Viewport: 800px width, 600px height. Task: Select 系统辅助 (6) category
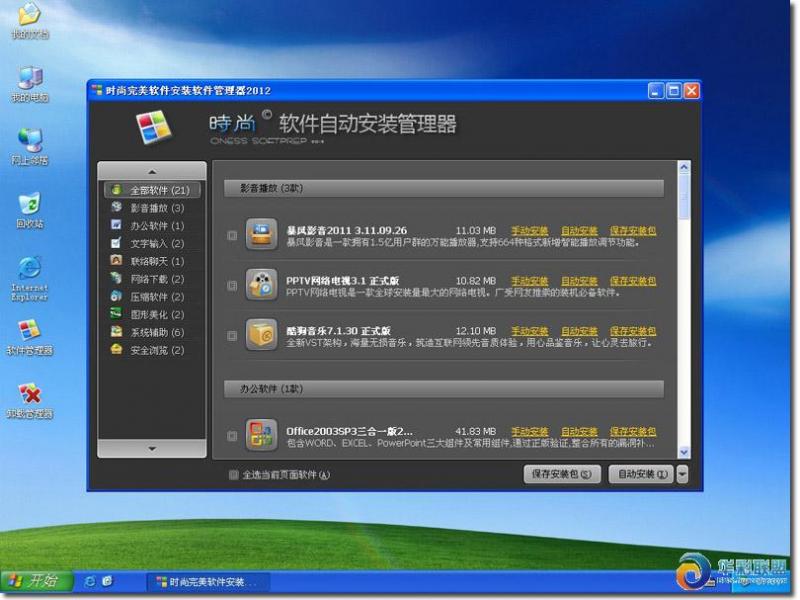click(x=156, y=332)
